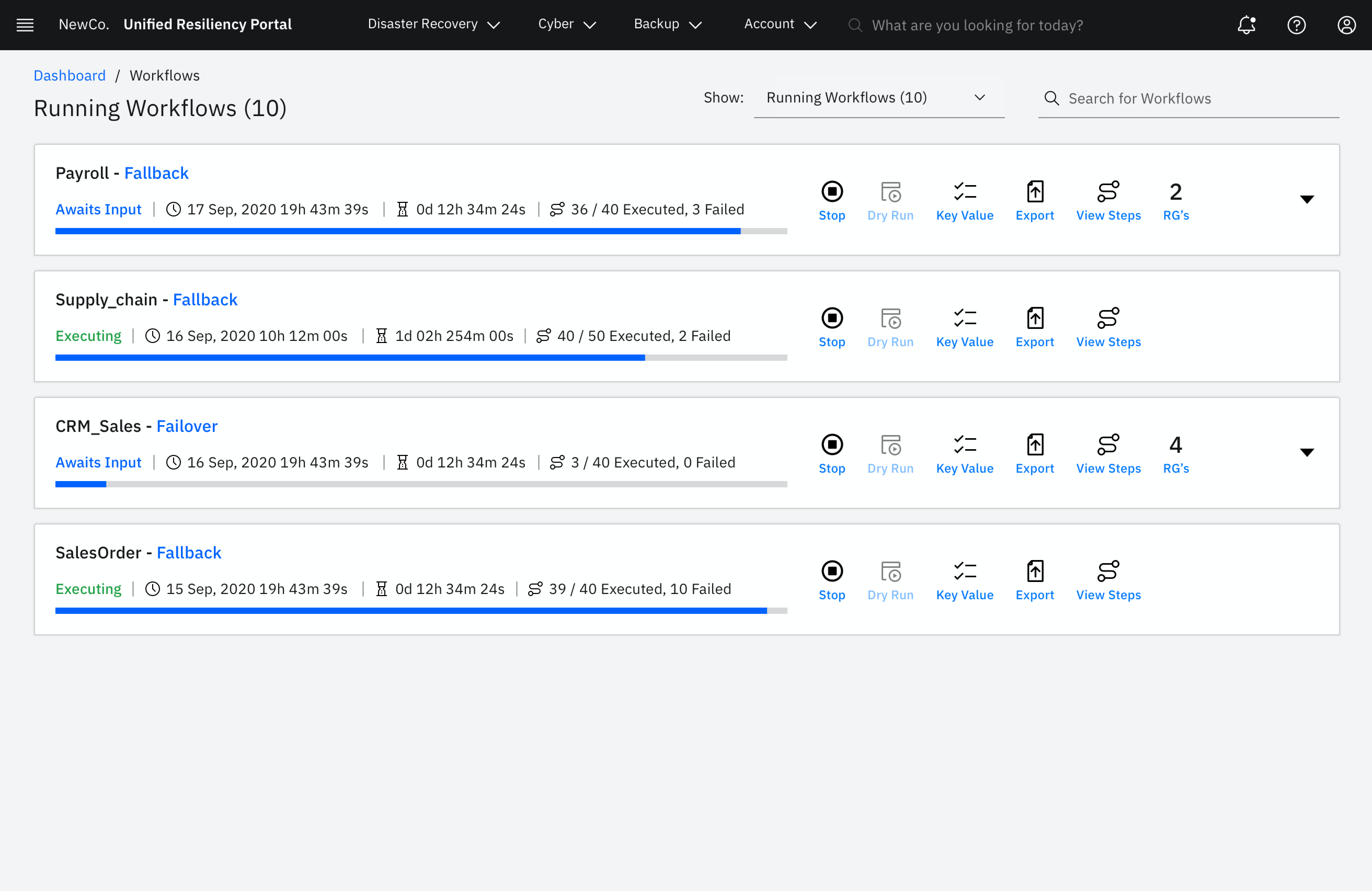The height and width of the screenshot is (891, 1372).
Task: Open the user profile icon
Action: [x=1347, y=25]
